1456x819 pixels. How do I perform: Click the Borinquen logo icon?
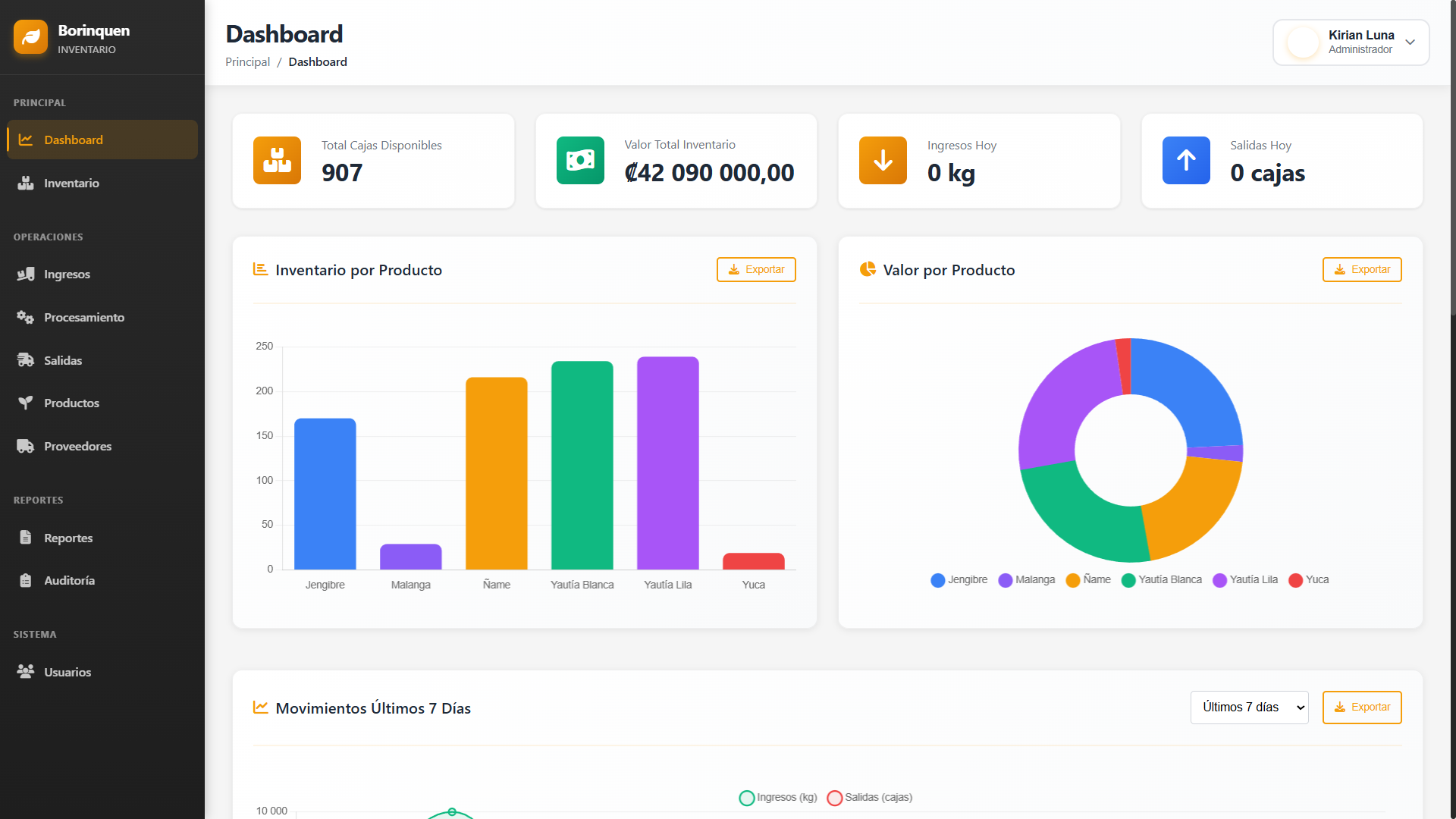point(30,36)
